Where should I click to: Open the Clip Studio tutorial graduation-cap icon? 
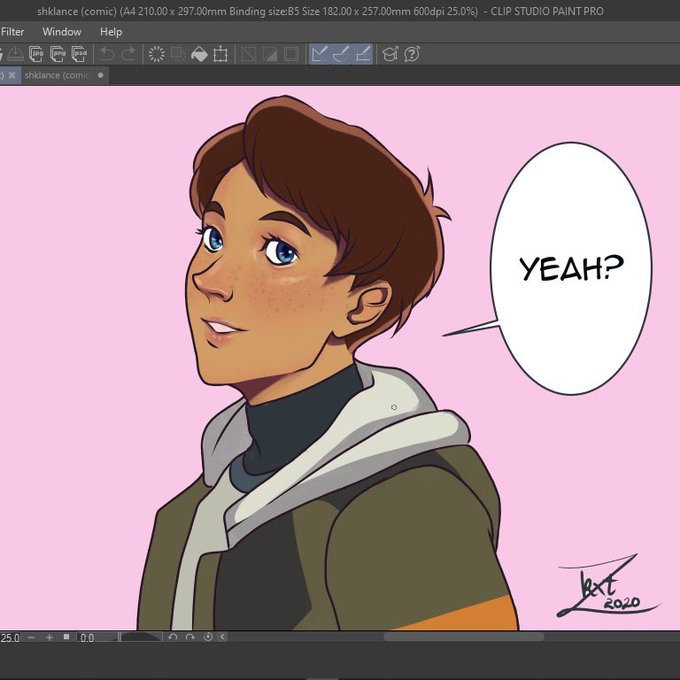(x=390, y=54)
